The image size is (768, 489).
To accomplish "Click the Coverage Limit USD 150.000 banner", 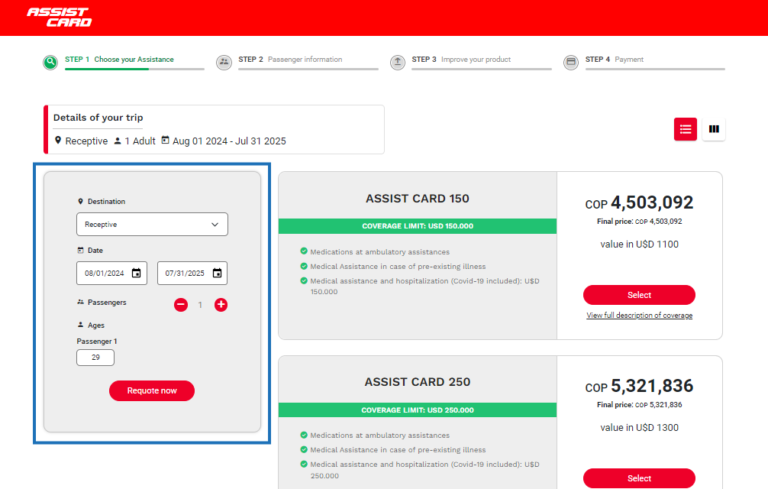I will coord(417,226).
